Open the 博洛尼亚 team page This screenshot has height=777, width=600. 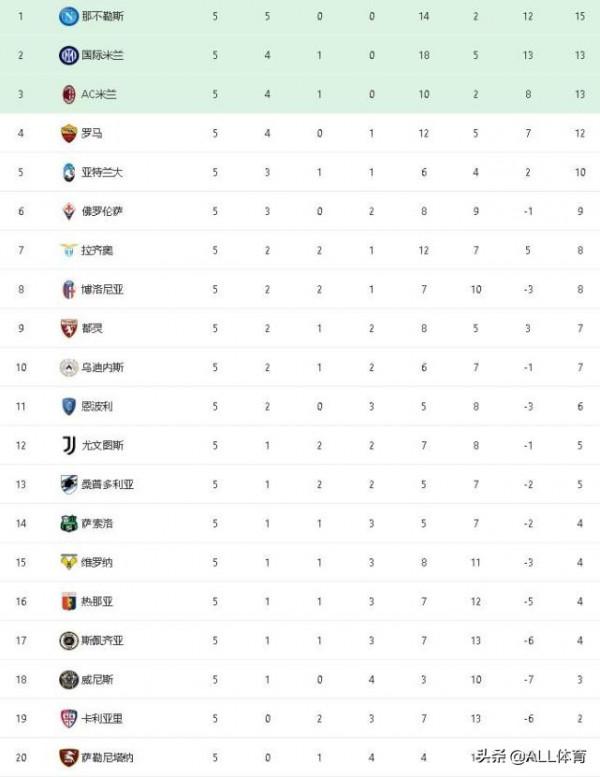tap(103, 290)
